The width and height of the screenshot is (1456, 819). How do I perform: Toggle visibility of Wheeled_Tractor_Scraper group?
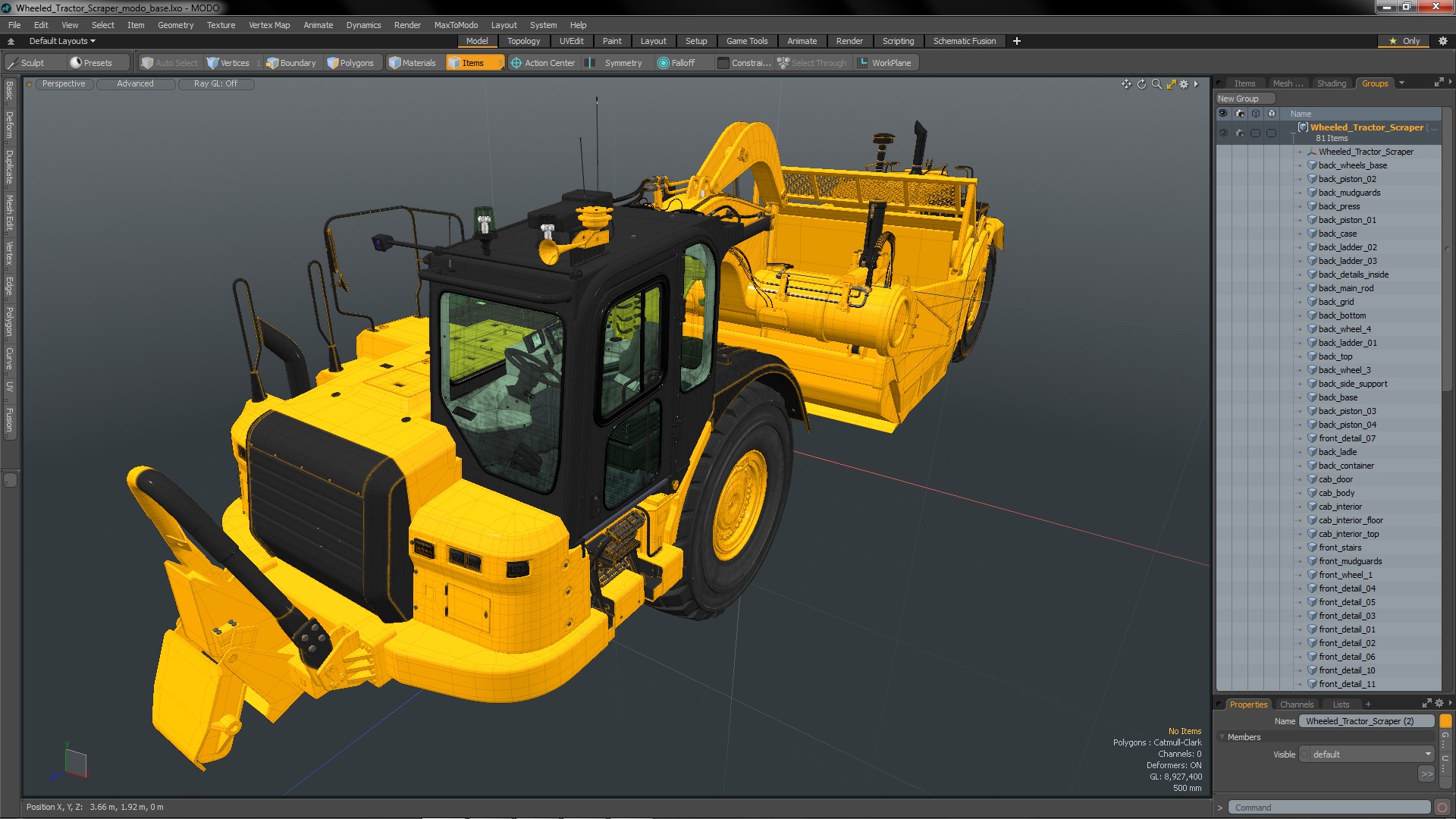[x=1222, y=133]
